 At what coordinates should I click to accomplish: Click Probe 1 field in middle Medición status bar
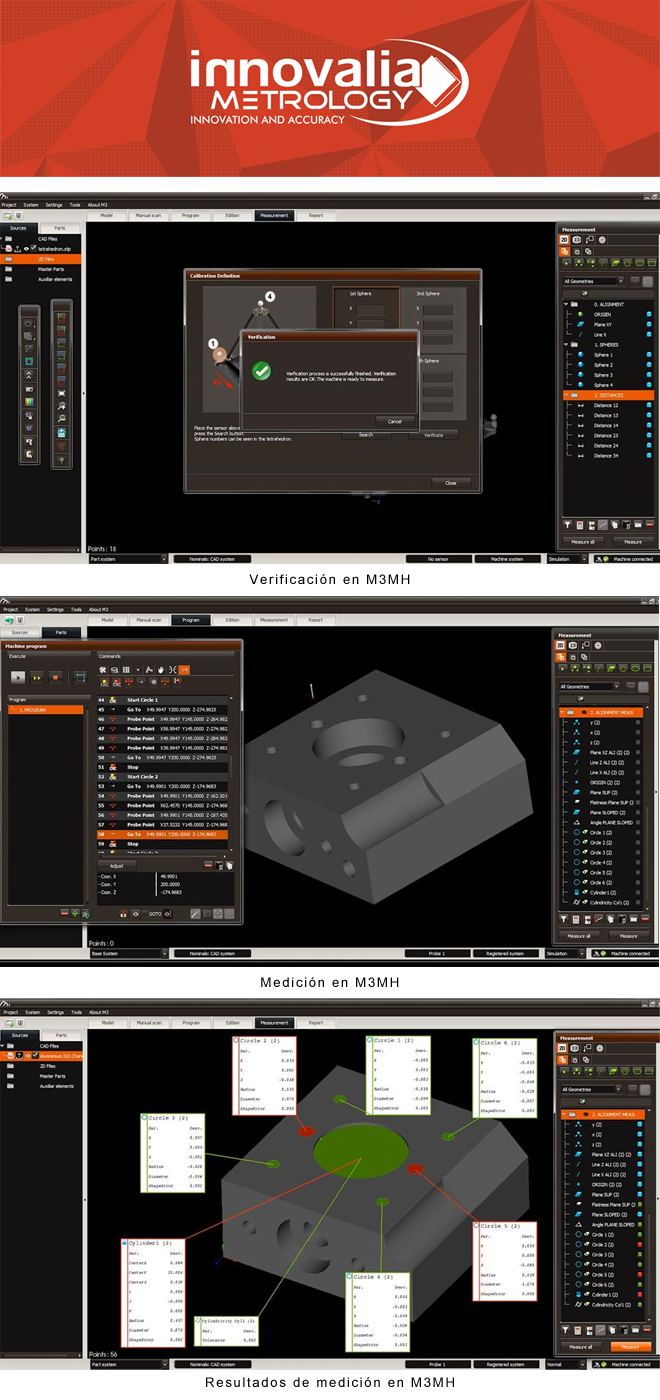[x=436, y=953]
